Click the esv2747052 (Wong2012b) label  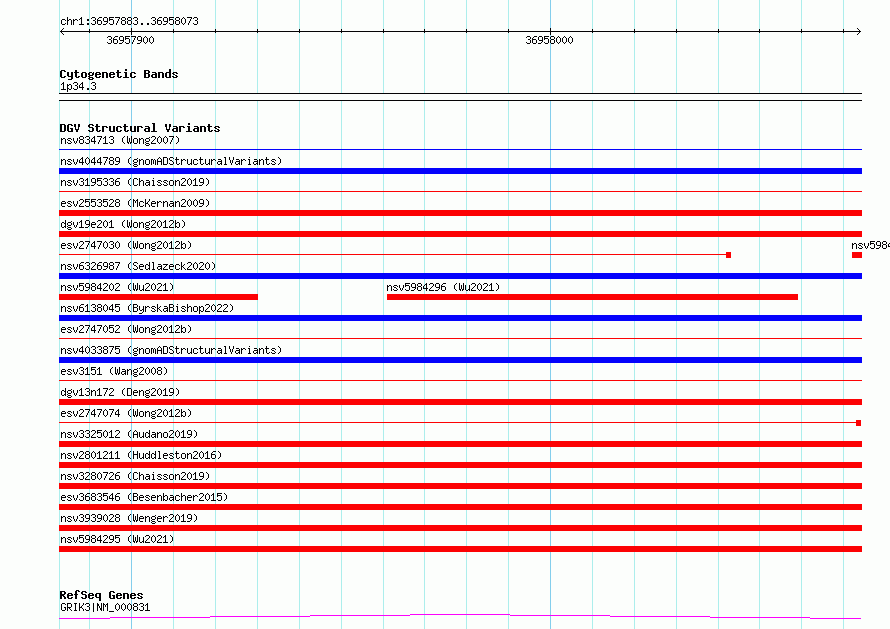[126, 329]
